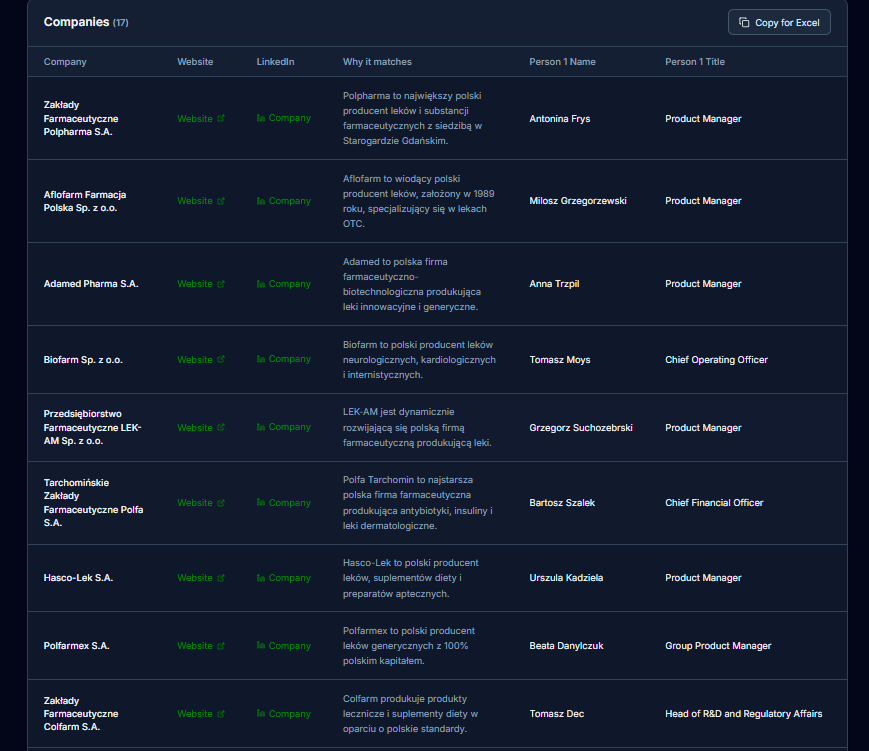The height and width of the screenshot is (751, 869).
Task: Click the Adamed match description text
Action: point(412,284)
